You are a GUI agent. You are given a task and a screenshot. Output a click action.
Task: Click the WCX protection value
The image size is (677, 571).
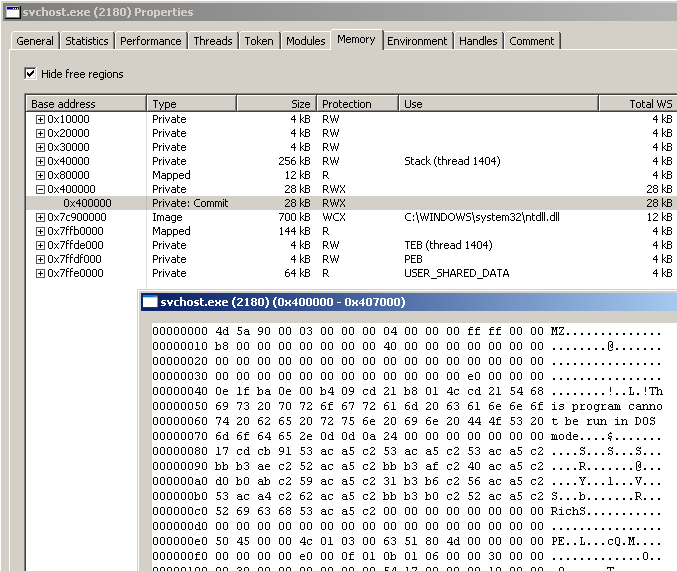334,217
